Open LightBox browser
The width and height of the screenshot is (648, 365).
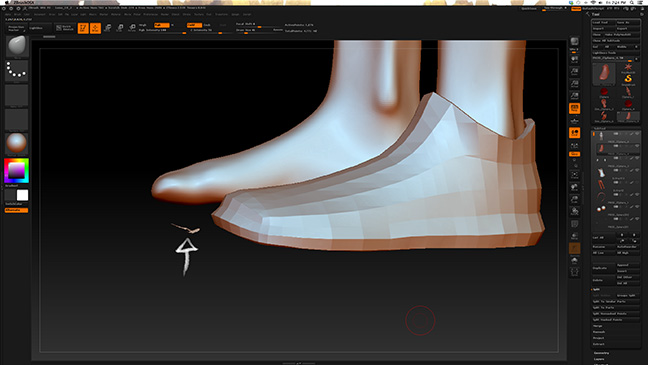pyautogui.click(x=40, y=28)
